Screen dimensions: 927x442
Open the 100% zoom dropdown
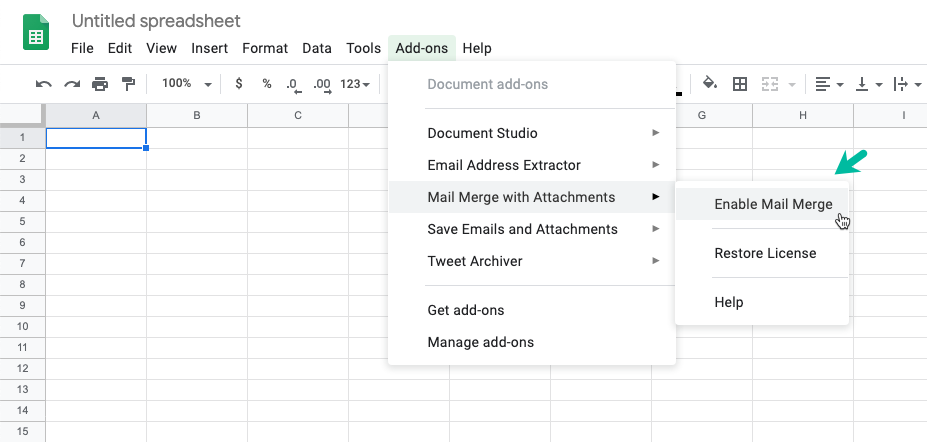pyautogui.click(x=187, y=84)
